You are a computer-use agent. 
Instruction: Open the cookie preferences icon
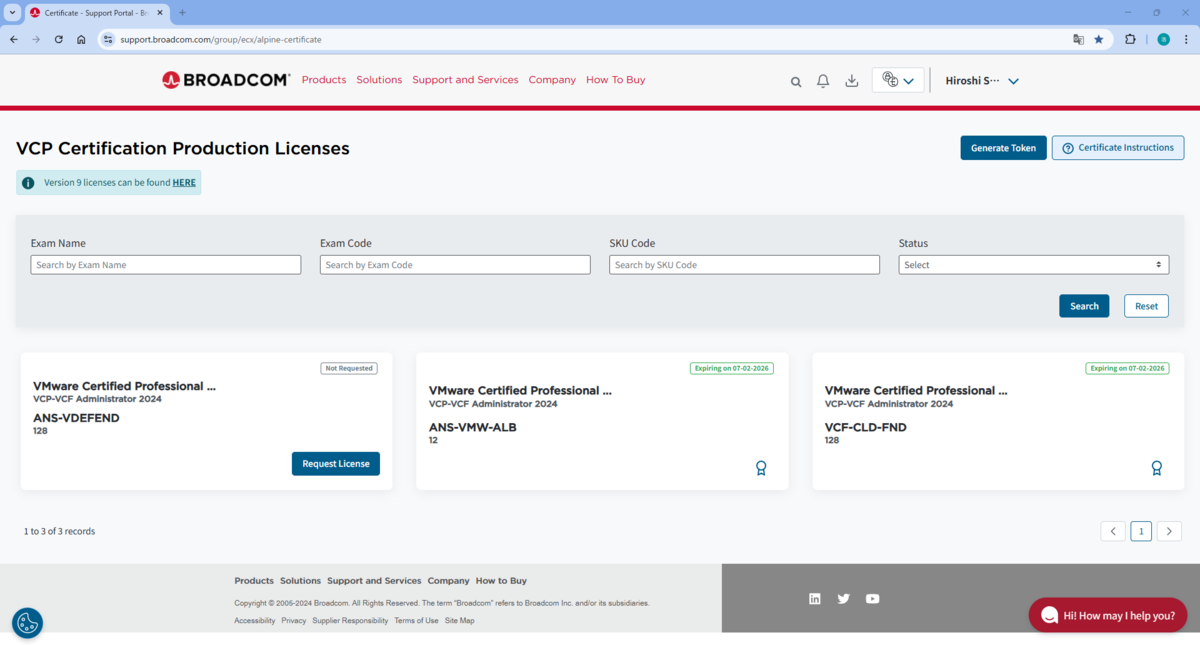click(27, 623)
